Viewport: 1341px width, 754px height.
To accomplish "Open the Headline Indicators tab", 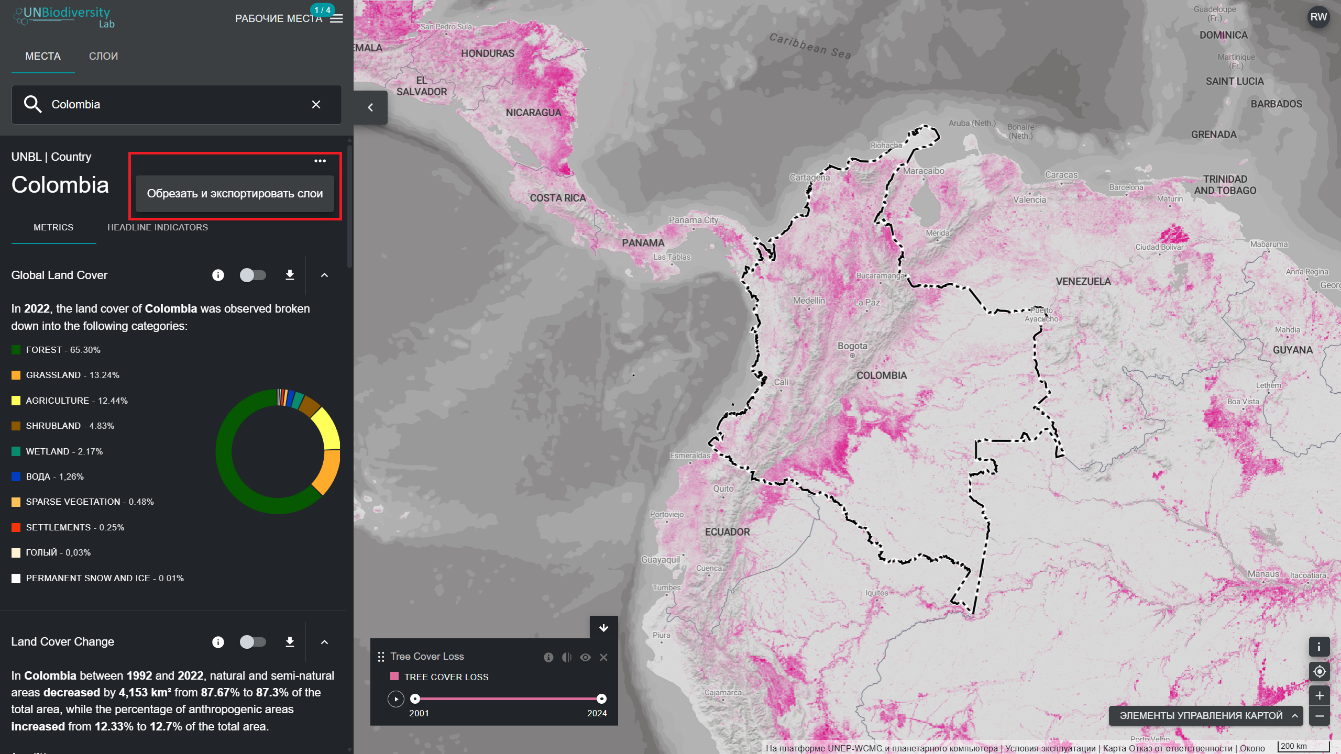I will point(158,228).
